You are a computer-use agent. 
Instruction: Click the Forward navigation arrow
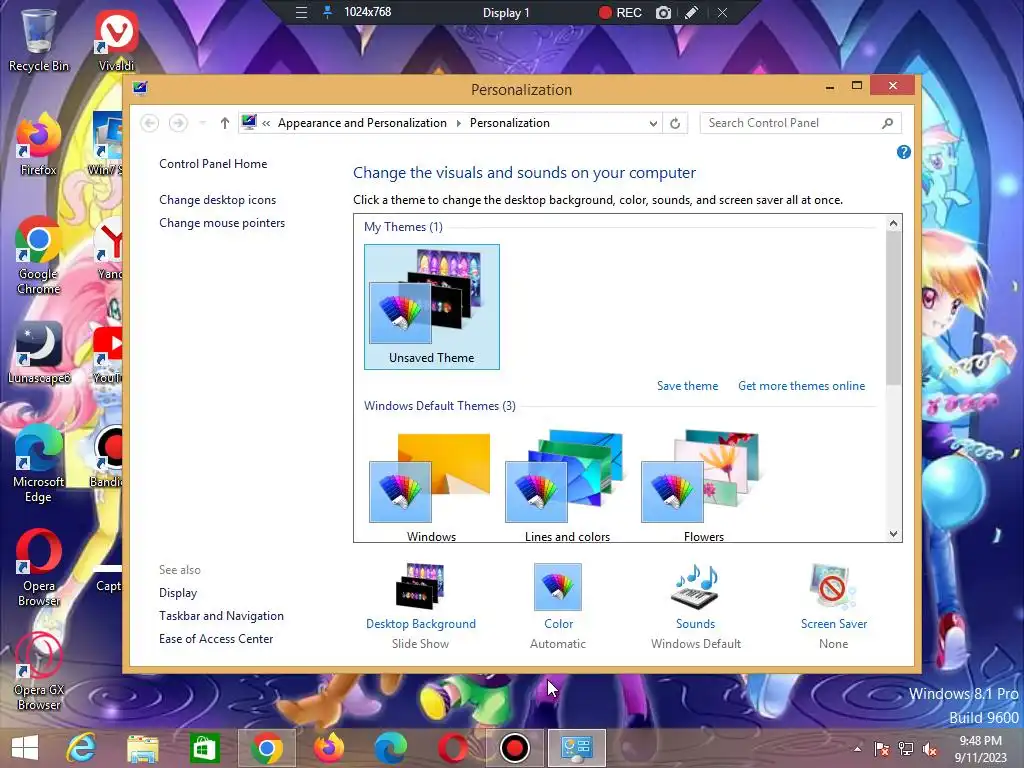coord(178,123)
